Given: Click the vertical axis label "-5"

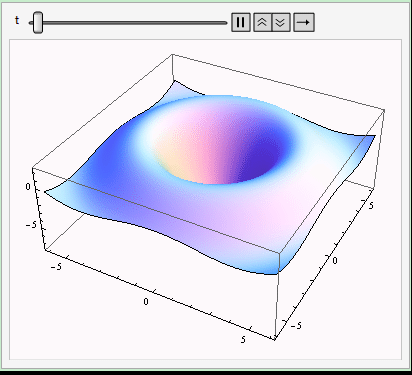Looking at the screenshot, I should click(31, 225).
